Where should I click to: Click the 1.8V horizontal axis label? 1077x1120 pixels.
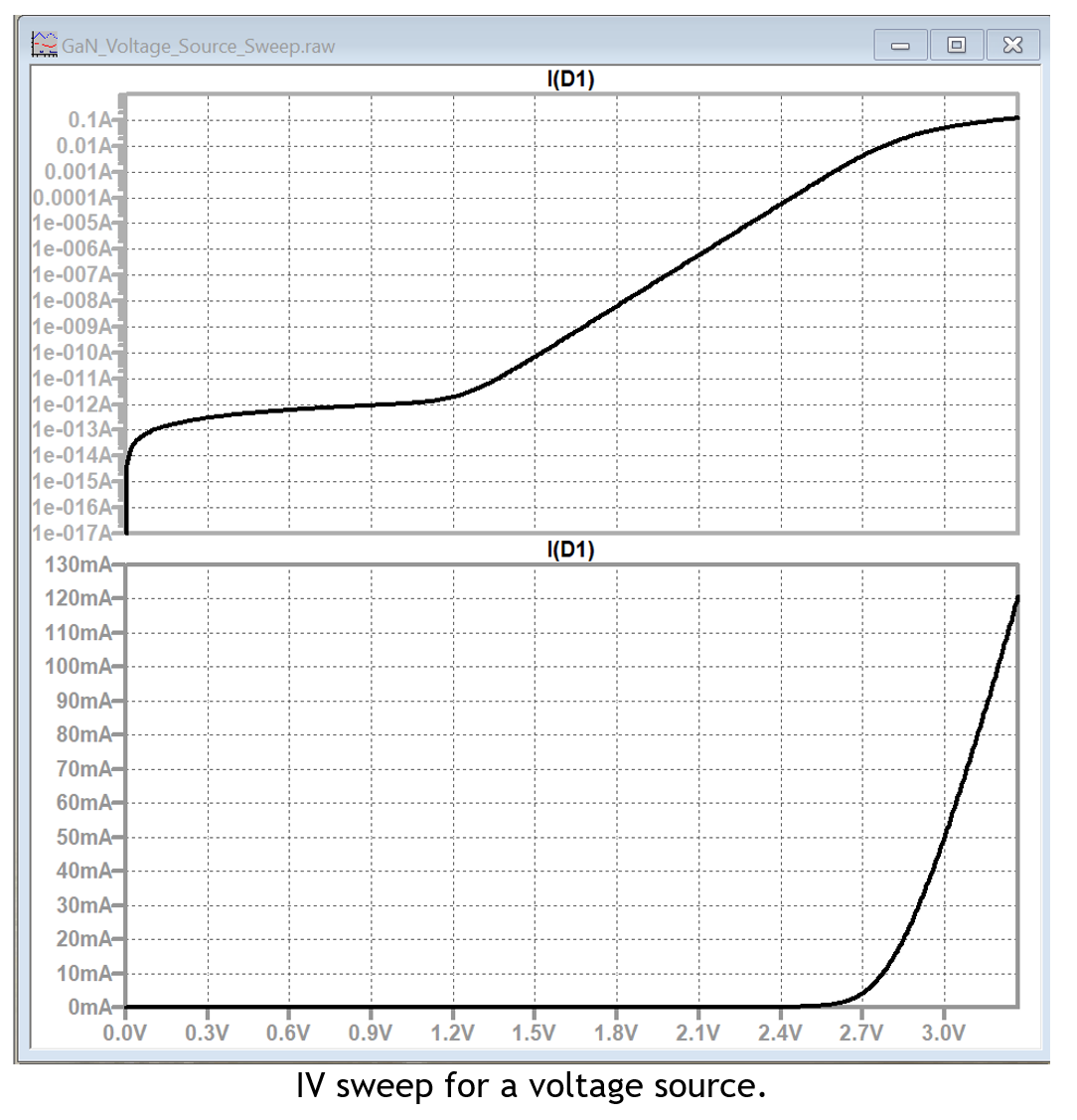616,1033
